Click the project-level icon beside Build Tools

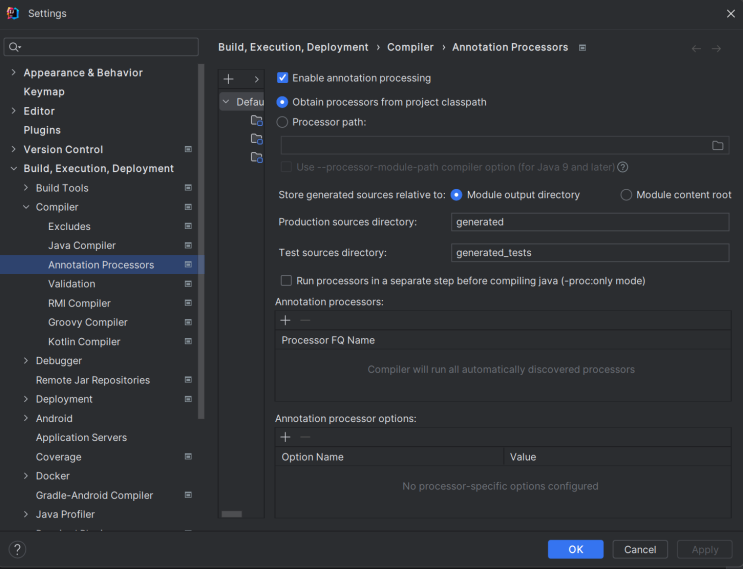[188, 188]
